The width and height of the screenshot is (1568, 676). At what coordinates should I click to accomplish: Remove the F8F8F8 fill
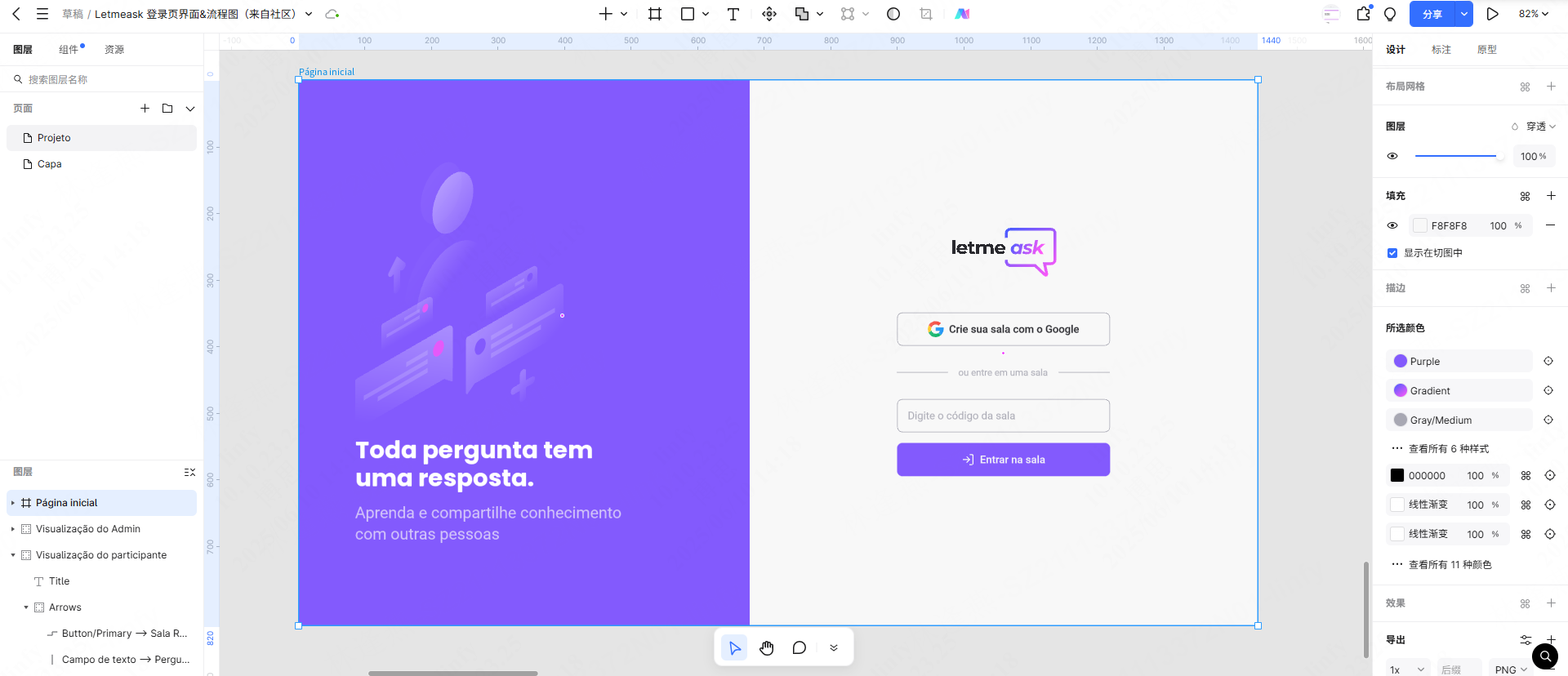[x=1550, y=225]
